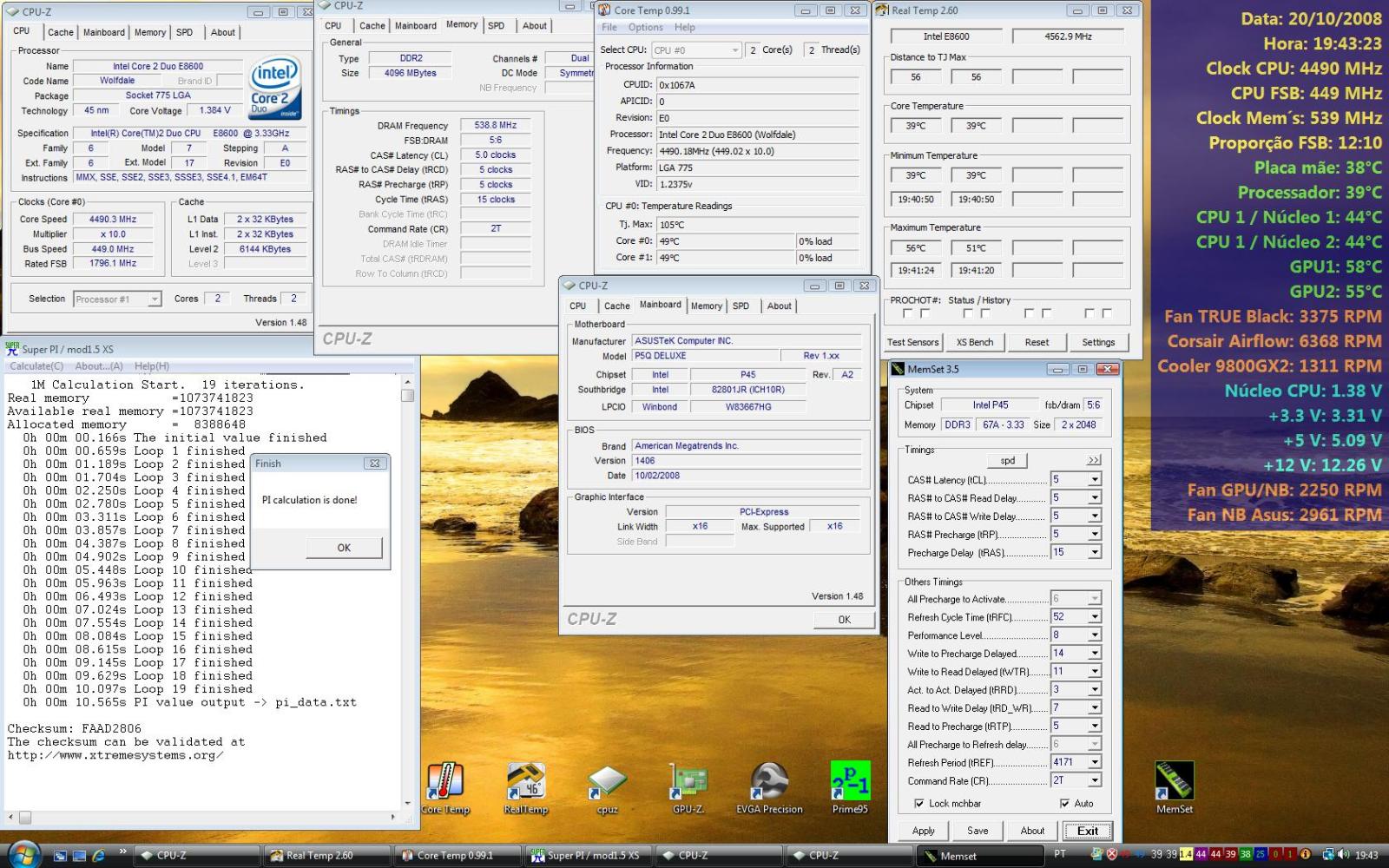Click Real Temp 2.60 title bar icon
The image size is (1389, 868).
point(882,10)
